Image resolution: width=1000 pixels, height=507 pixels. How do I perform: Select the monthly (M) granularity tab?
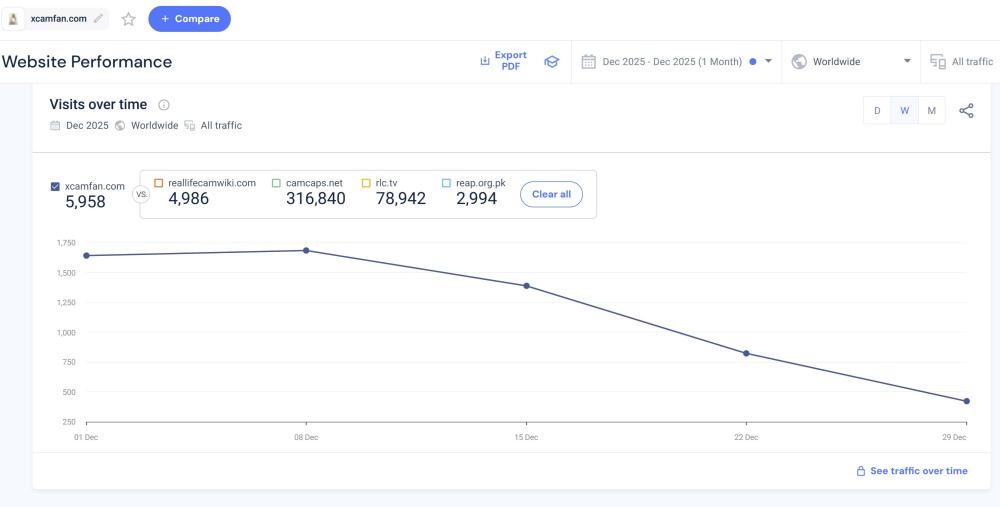click(x=931, y=111)
